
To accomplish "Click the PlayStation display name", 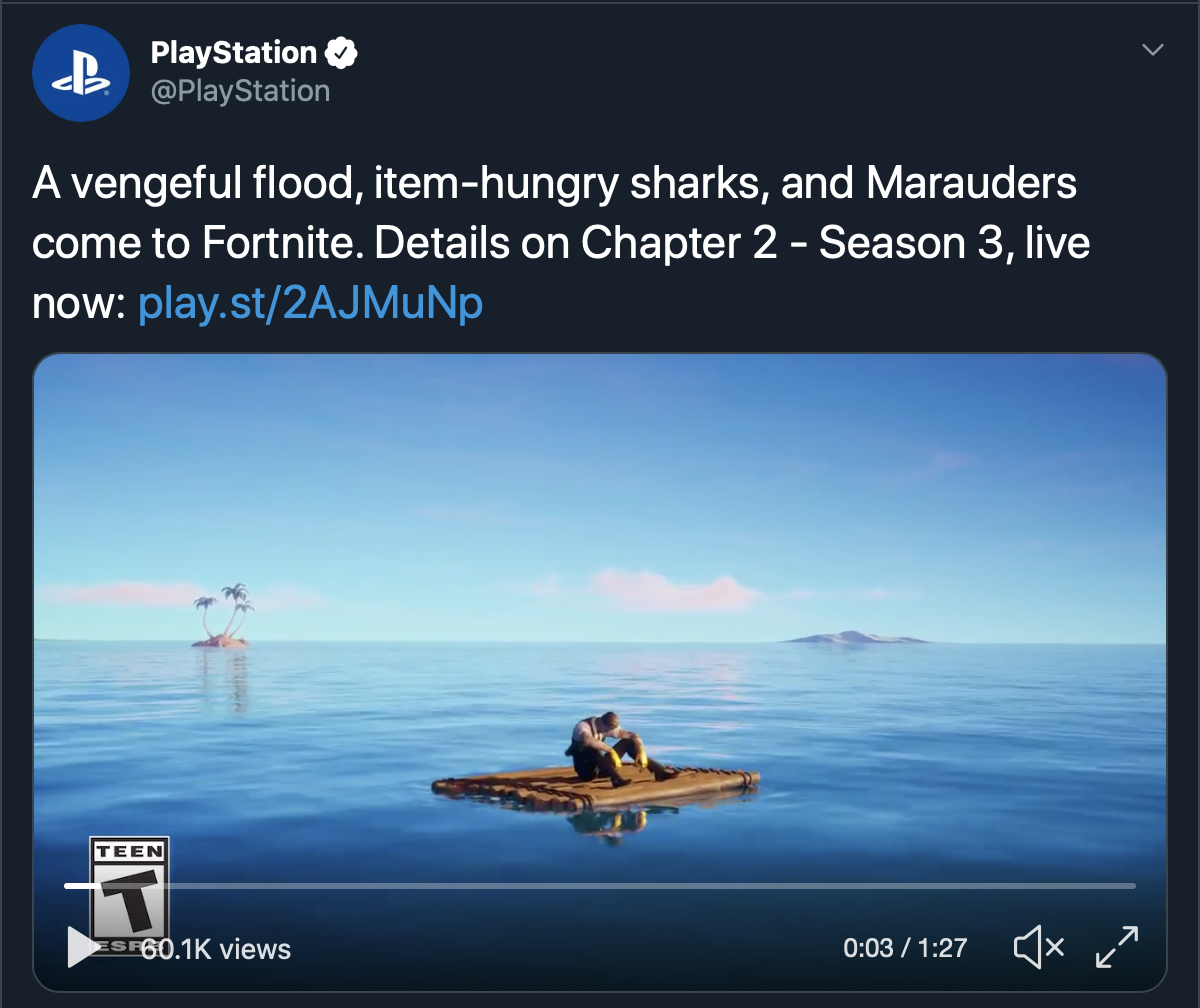I will click(x=234, y=53).
